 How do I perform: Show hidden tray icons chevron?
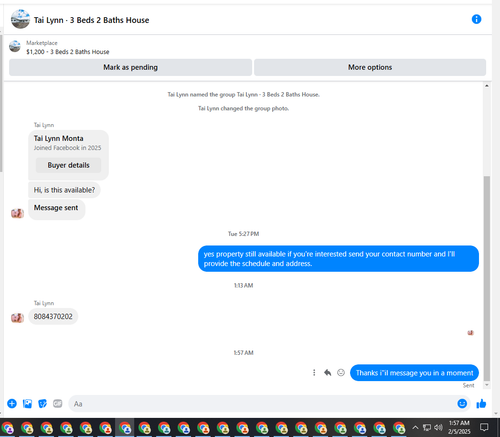click(415, 427)
